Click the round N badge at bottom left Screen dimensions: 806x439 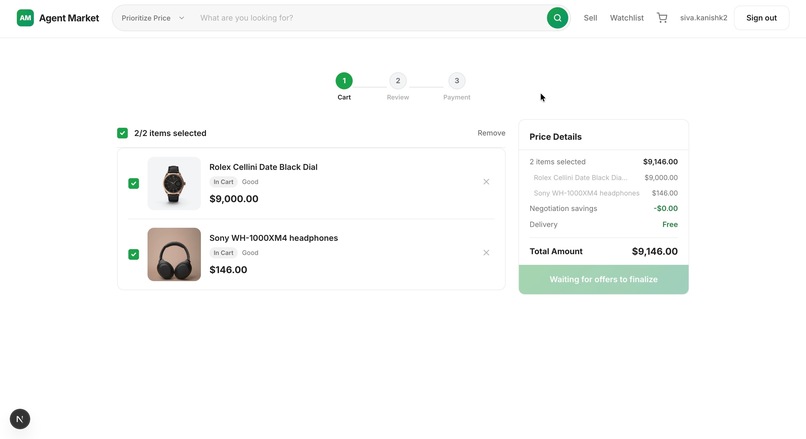(x=20, y=419)
